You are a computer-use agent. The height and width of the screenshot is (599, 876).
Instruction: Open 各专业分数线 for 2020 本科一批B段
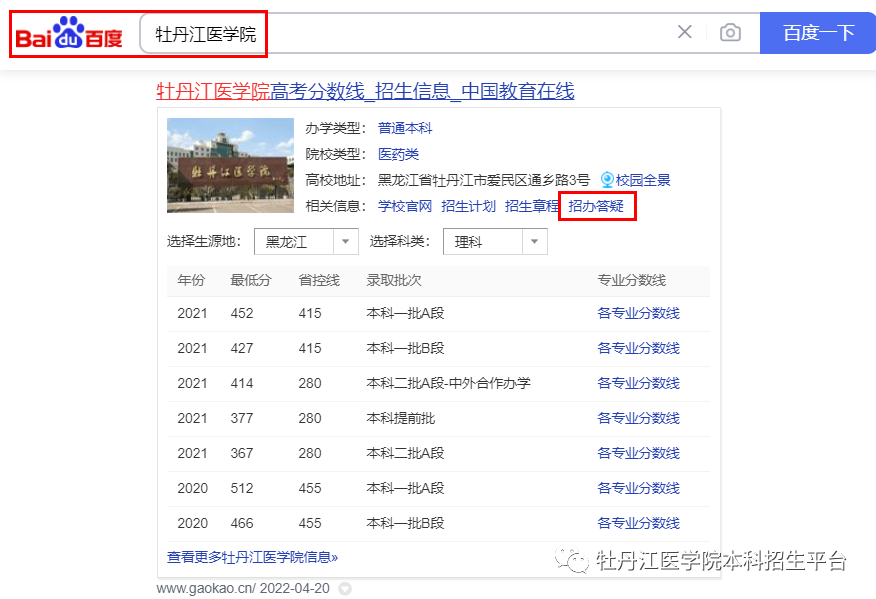tap(638, 523)
